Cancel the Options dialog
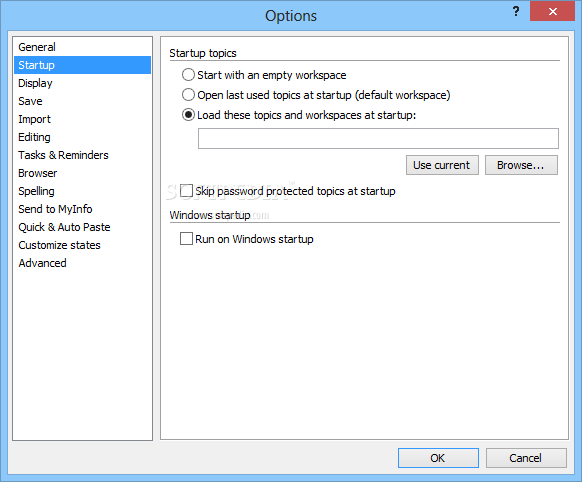 pyautogui.click(x=526, y=458)
